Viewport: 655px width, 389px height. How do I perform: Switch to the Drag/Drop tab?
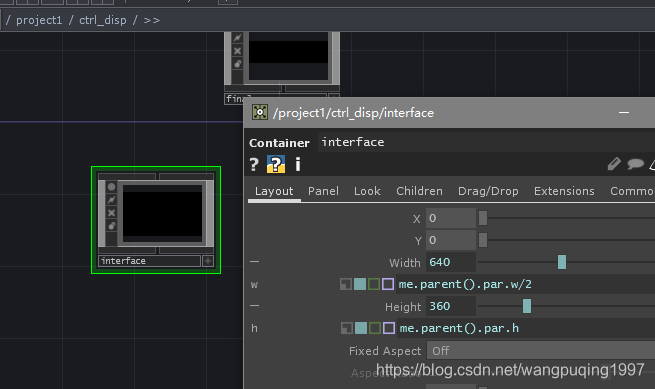click(x=488, y=191)
